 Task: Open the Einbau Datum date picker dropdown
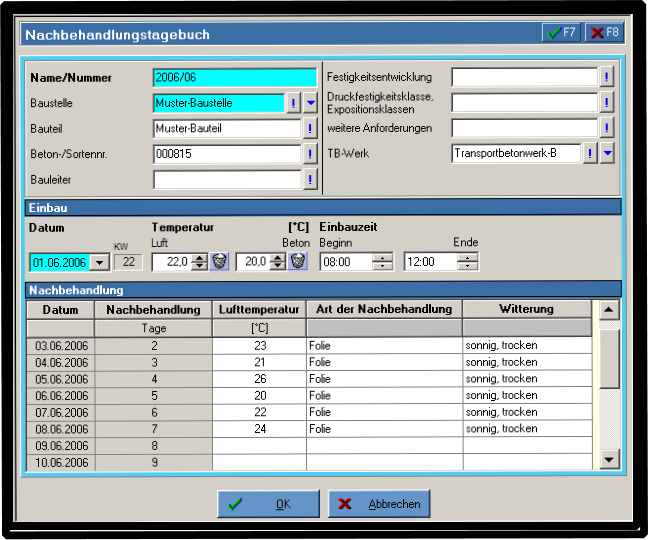pos(99,262)
